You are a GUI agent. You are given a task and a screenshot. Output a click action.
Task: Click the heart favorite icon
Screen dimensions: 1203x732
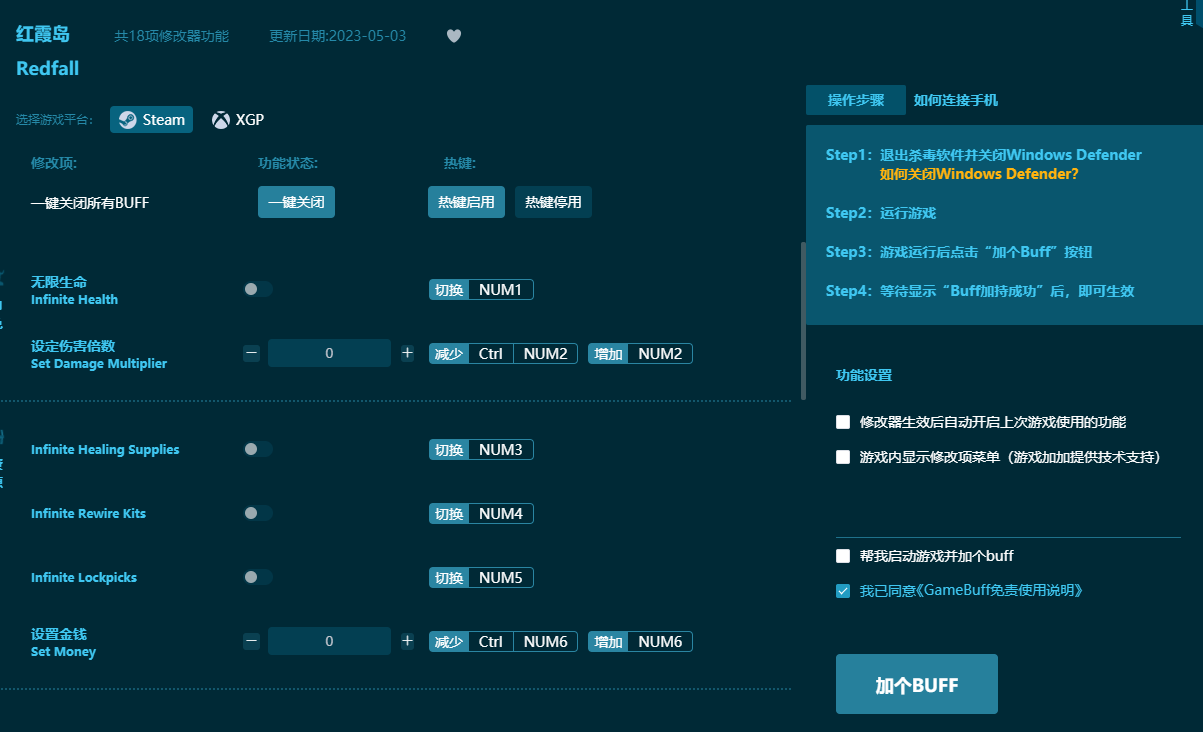pos(454,36)
